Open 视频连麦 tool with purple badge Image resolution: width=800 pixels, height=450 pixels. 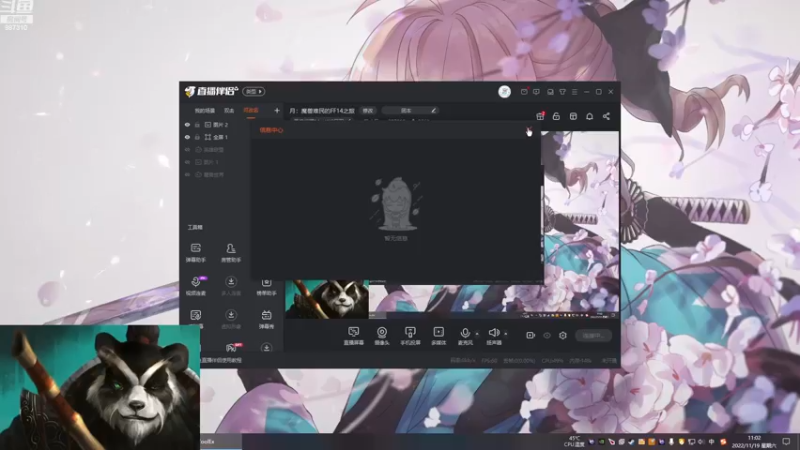(196, 286)
